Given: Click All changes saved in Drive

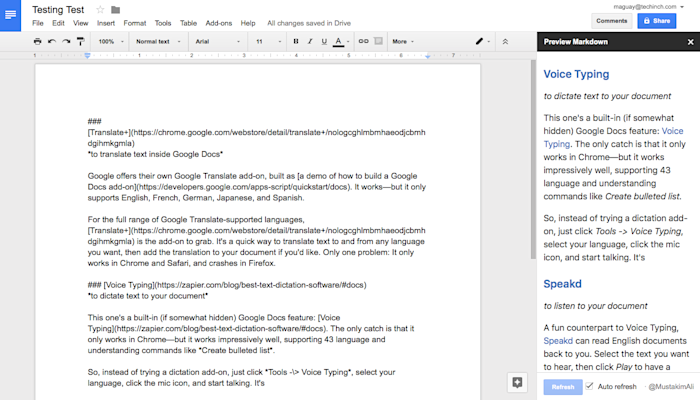Looking at the screenshot, I should [x=309, y=23].
